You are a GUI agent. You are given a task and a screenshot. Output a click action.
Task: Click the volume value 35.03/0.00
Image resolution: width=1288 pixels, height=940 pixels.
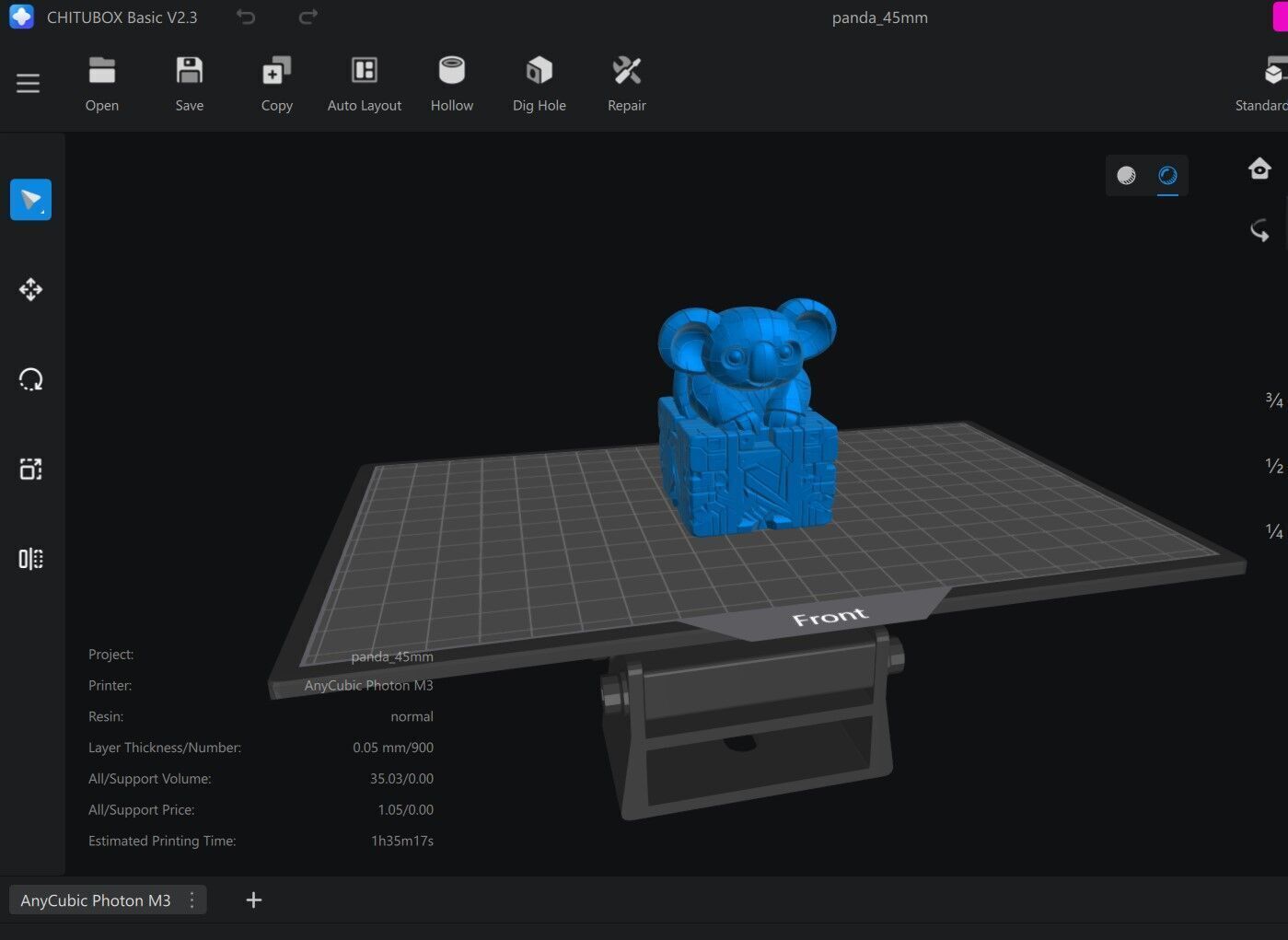point(401,779)
